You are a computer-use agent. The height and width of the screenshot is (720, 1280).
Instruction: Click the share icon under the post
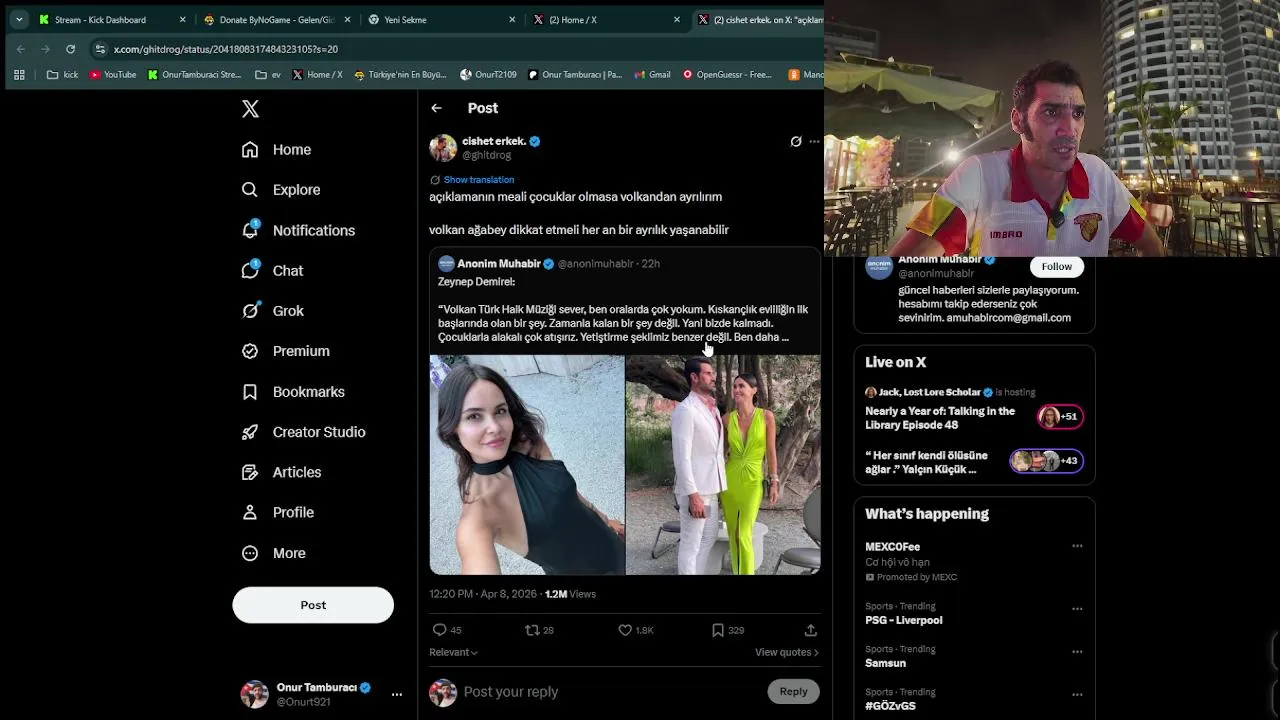(x=810, y=630)
